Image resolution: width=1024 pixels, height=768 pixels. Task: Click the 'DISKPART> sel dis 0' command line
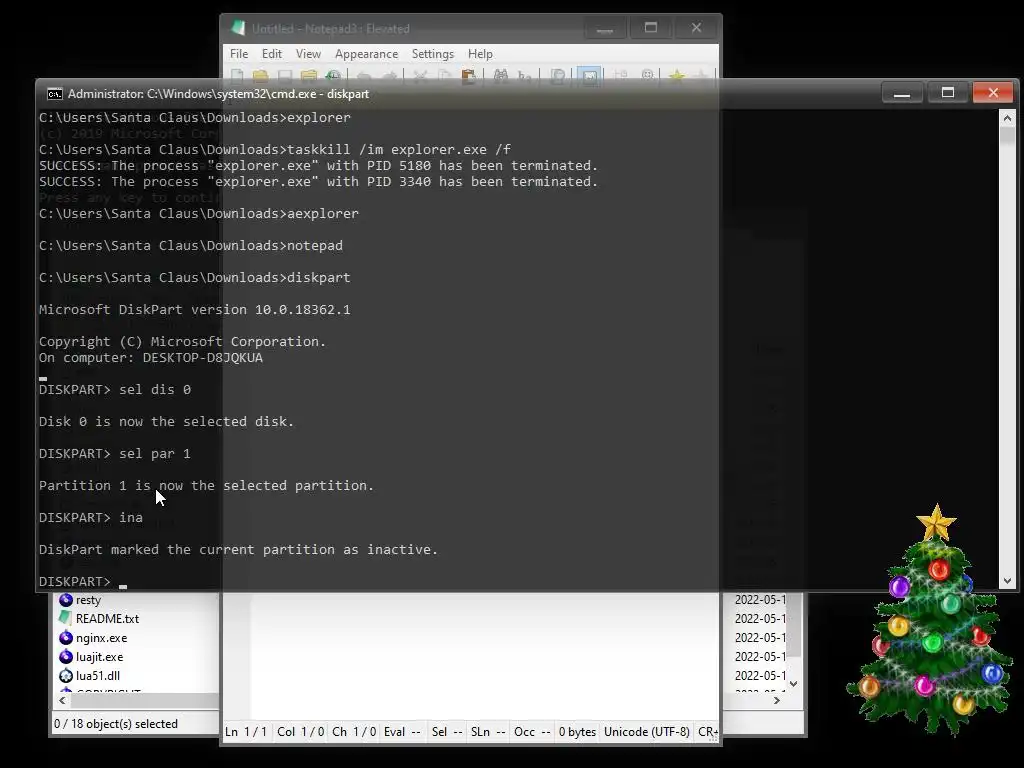[115, 390]
